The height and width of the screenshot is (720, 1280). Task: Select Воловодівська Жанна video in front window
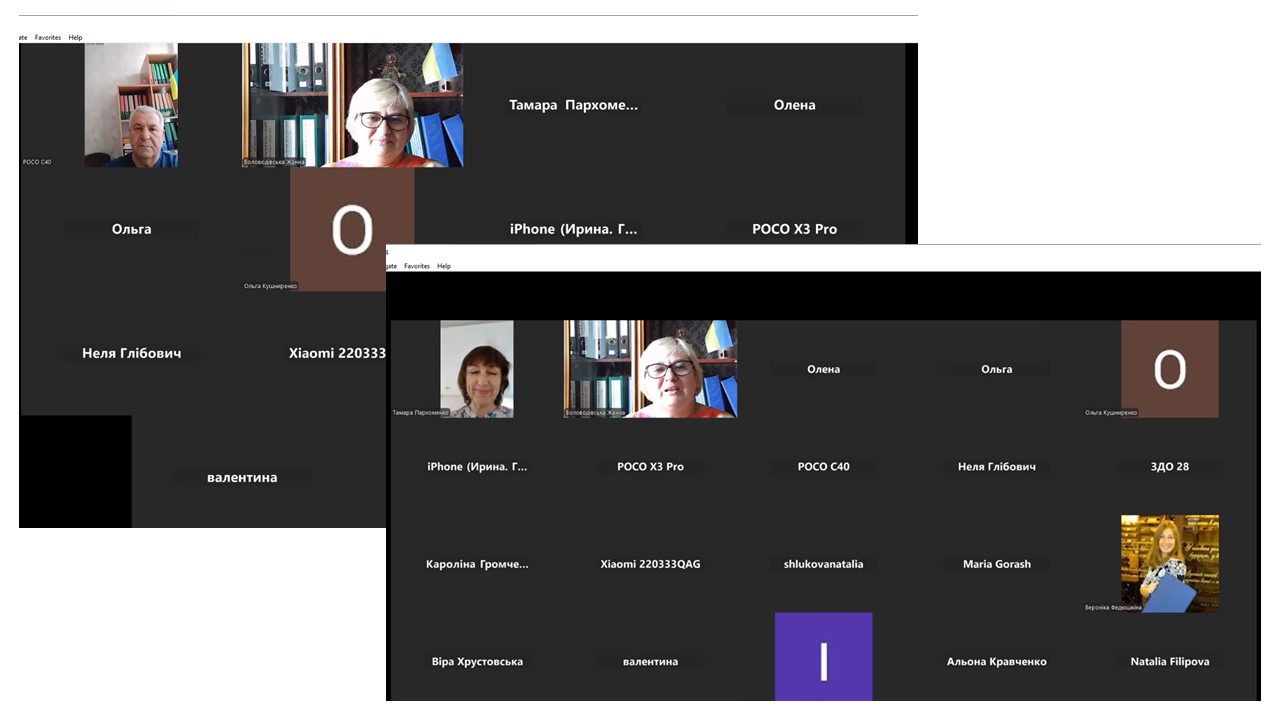coord(651,369)
